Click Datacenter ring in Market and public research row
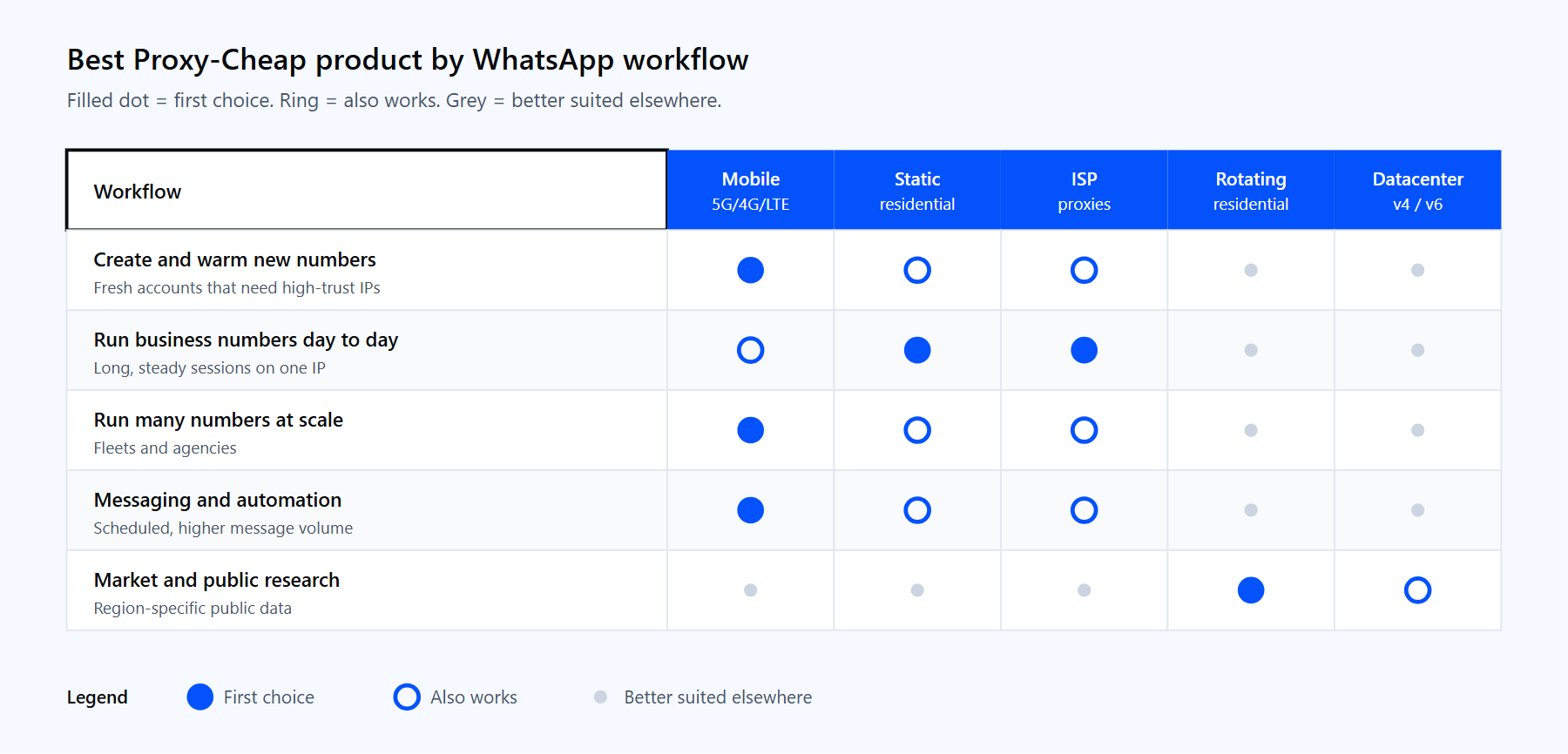The height and width of the screenshot is (754, 1568). pyautogui.click(x=1417, y=590)
